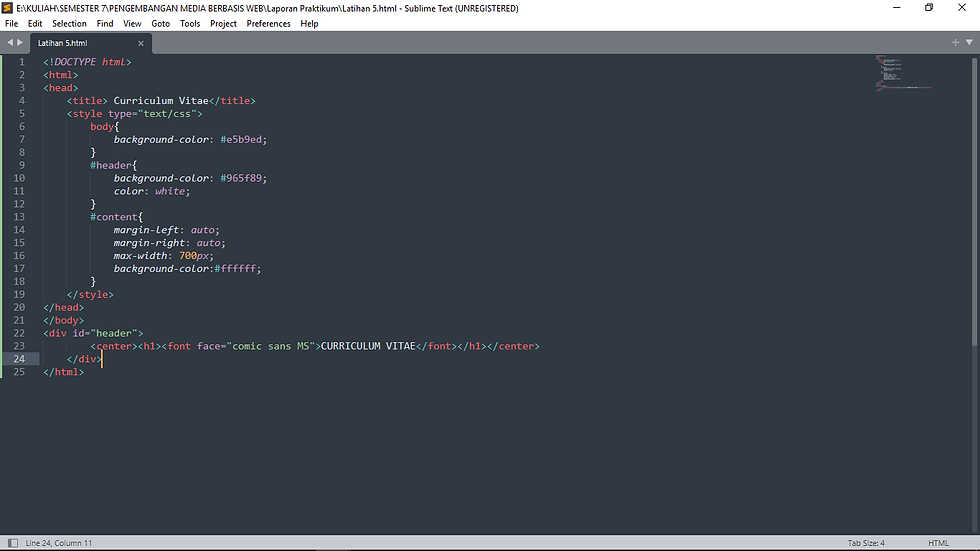Viewport: 980px width, 551px height.
Task: Open the File menu
Action: click(11, 24)
